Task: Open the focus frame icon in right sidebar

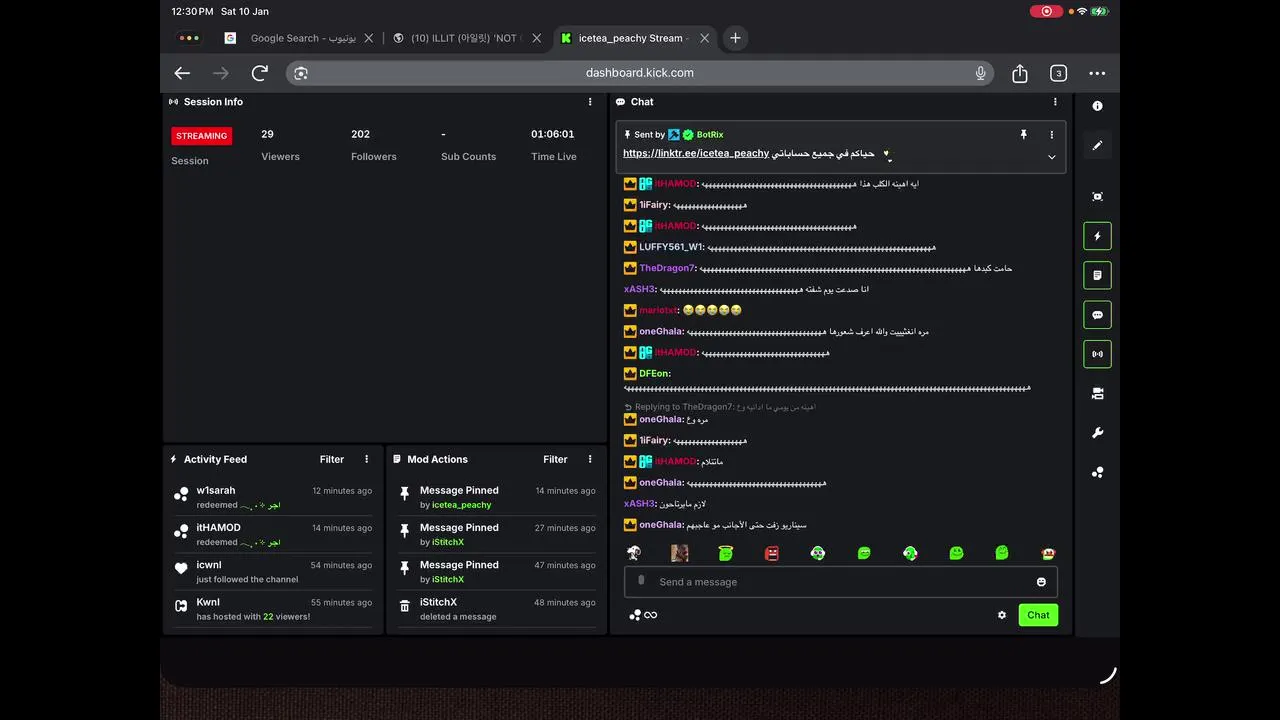Action: pyautogui.click(x=1097, y=197)
